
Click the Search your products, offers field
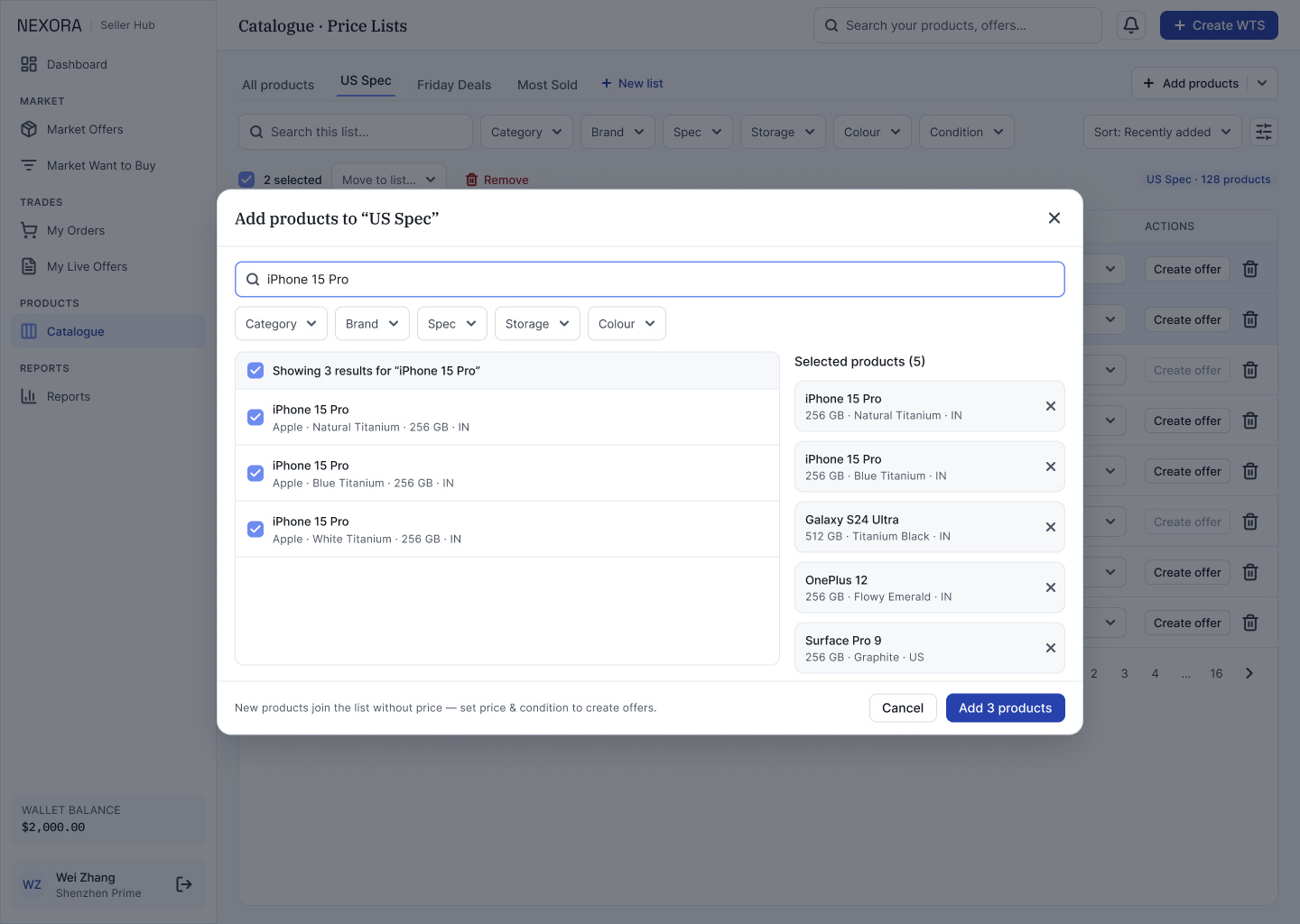[x=958, y=25]
